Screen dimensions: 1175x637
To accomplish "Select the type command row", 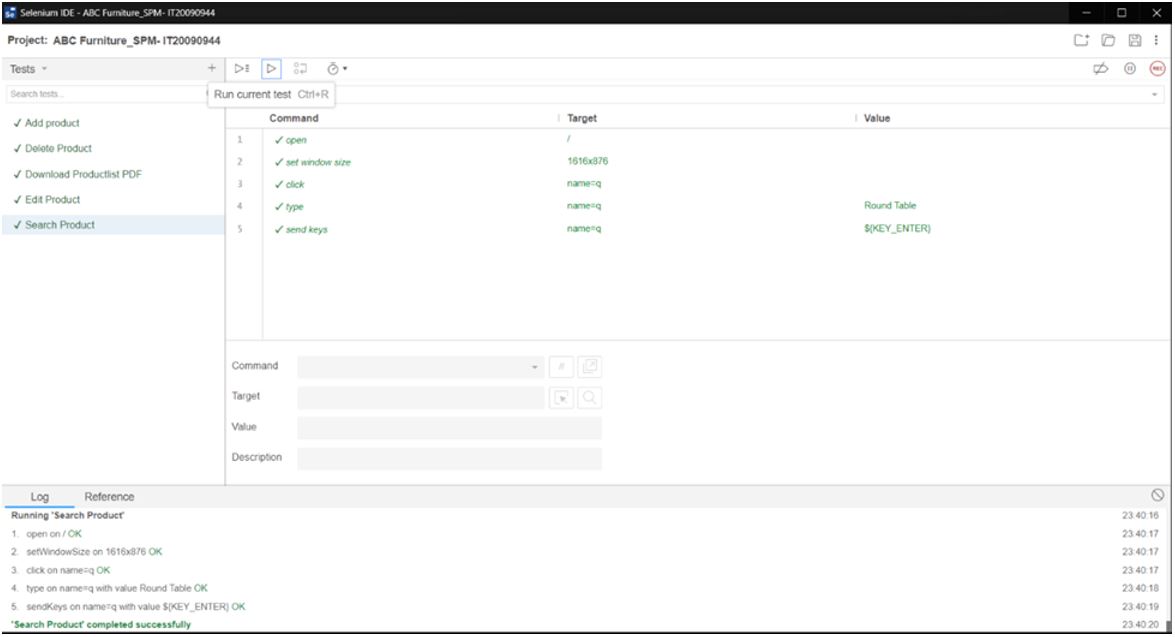I will tap(697, 206).
